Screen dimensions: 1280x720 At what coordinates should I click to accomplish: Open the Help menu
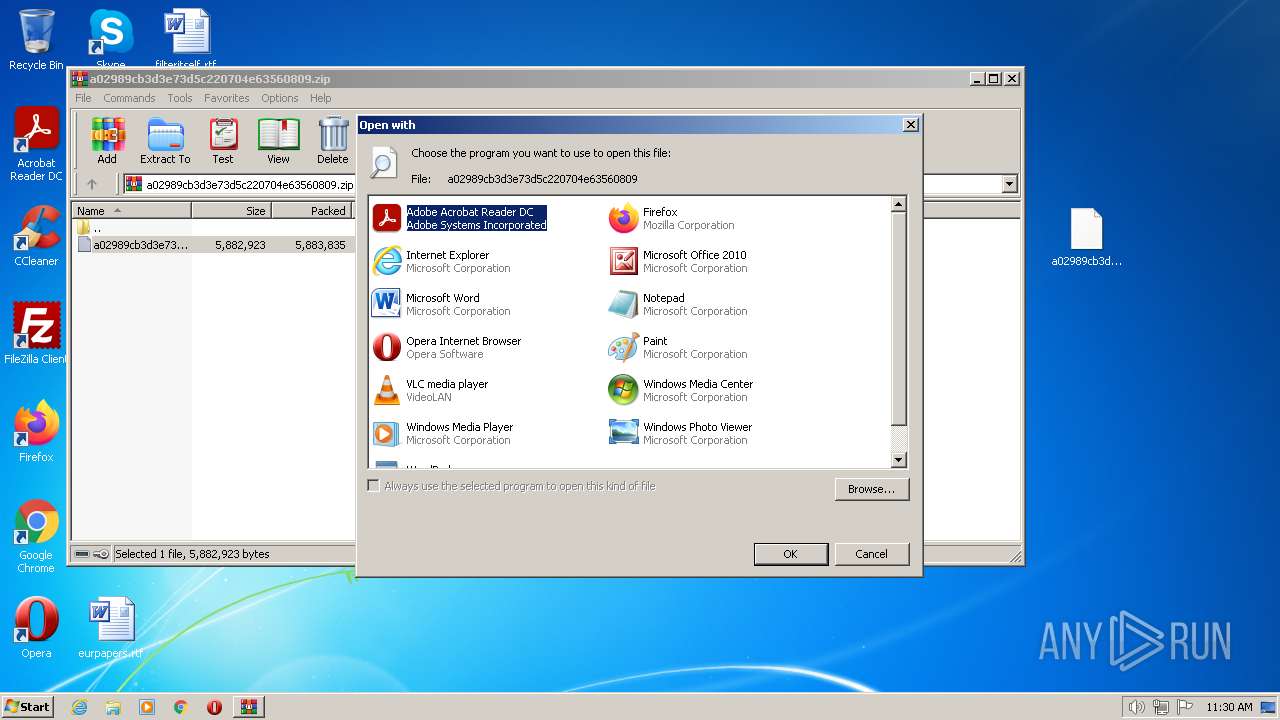[x=320, y=98]
